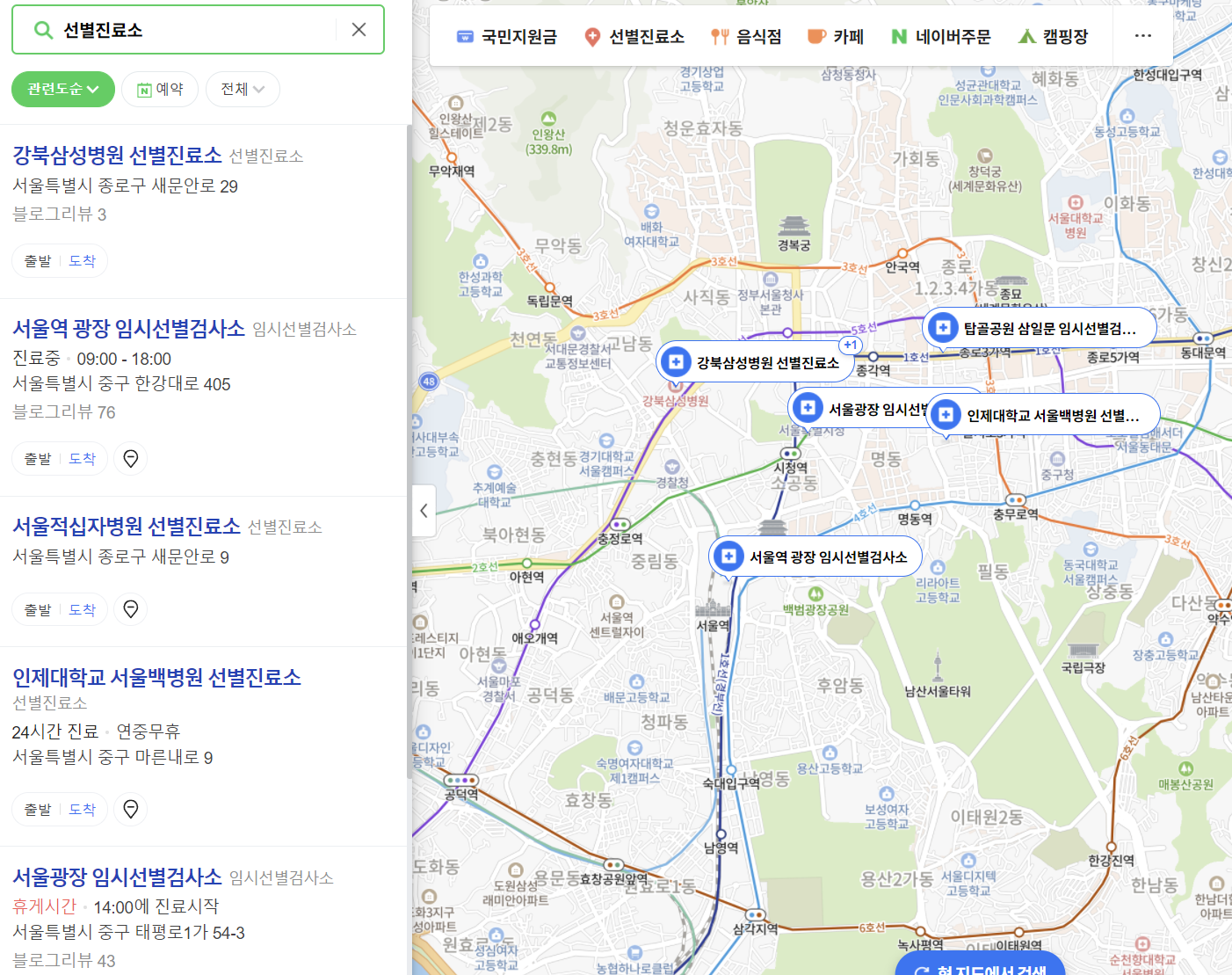
Task: Set 출발 for 강북삼성병원 선별진료소
Action: (x=38, y=261)
